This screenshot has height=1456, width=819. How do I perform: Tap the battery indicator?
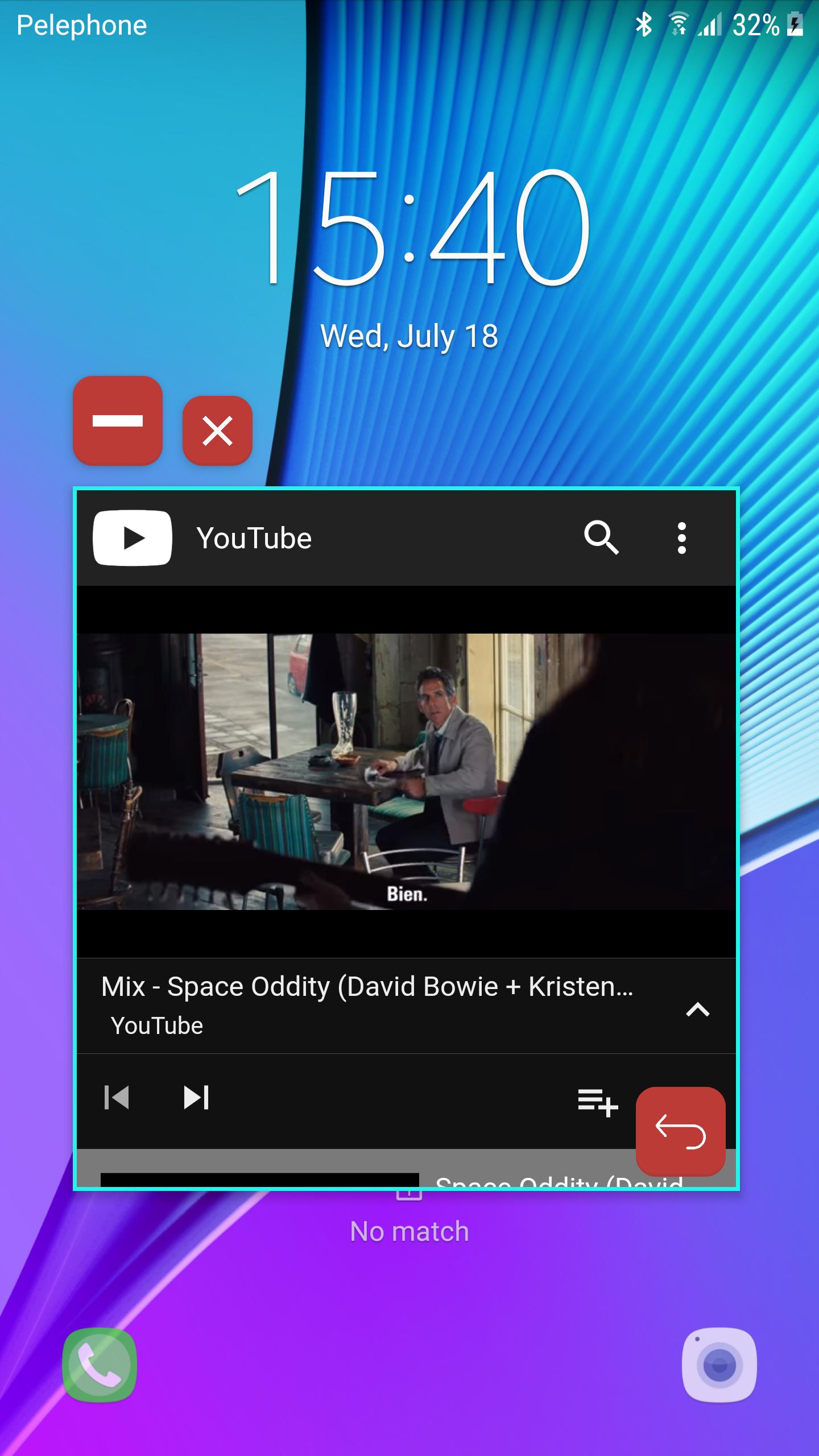(795, 25)
